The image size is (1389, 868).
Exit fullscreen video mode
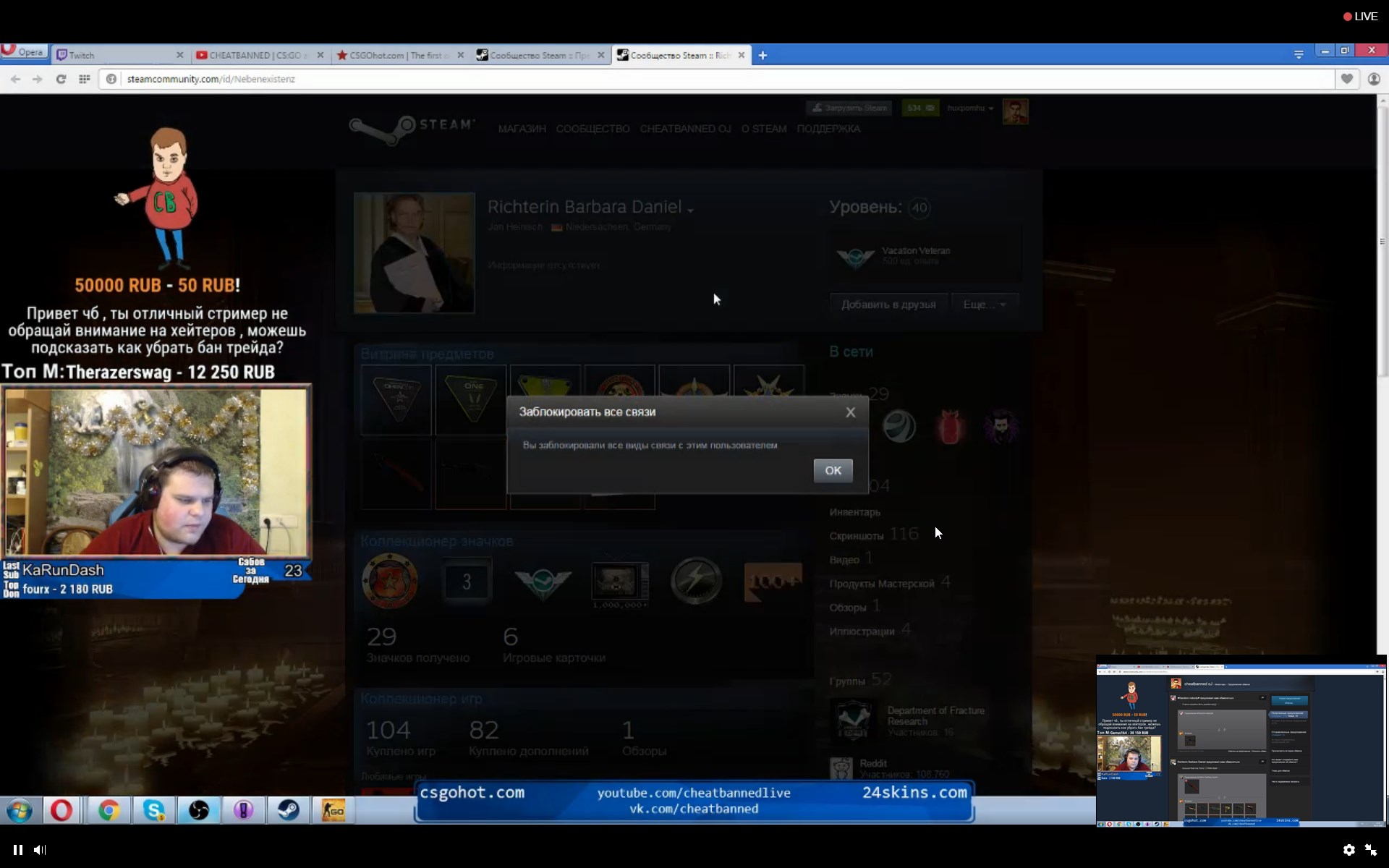[x=1371, y=850]
